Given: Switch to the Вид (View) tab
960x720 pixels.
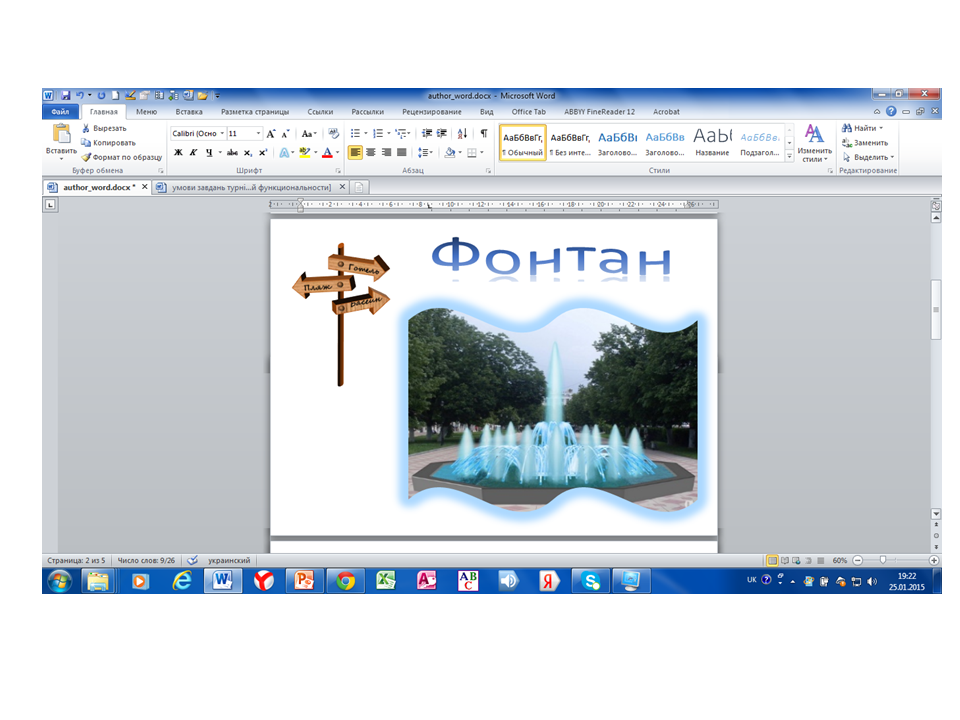Looking at the screenshot, I should [x=487, y=112].
